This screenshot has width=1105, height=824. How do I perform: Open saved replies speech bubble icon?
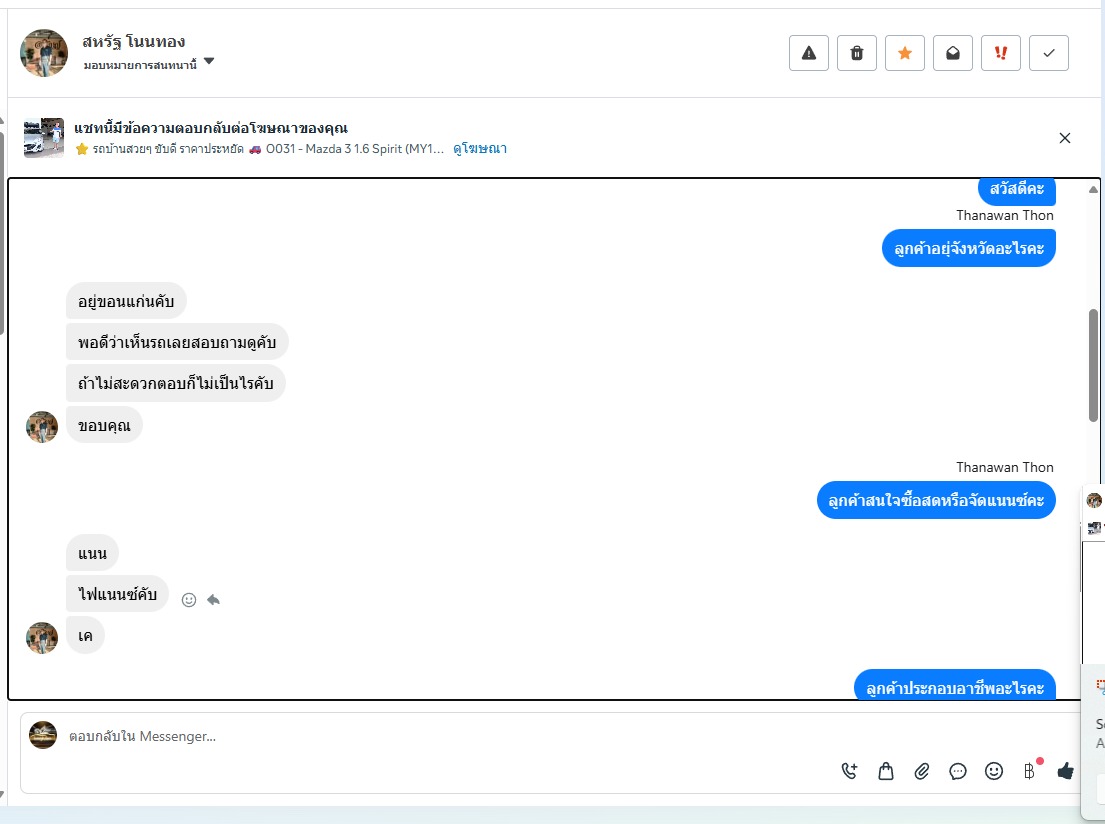tap(958, 771)
